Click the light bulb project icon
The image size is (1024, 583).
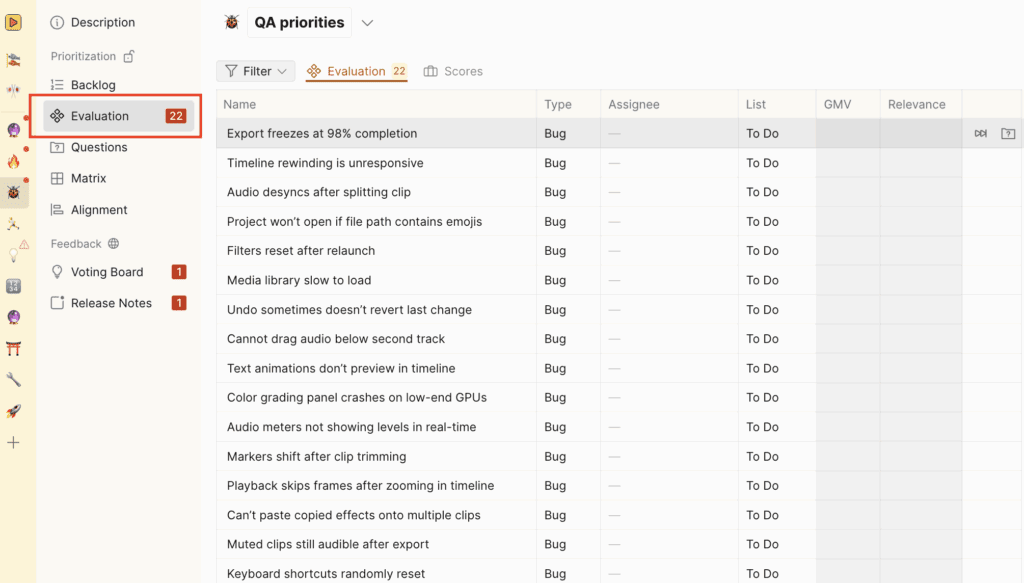tap(13, 255)
